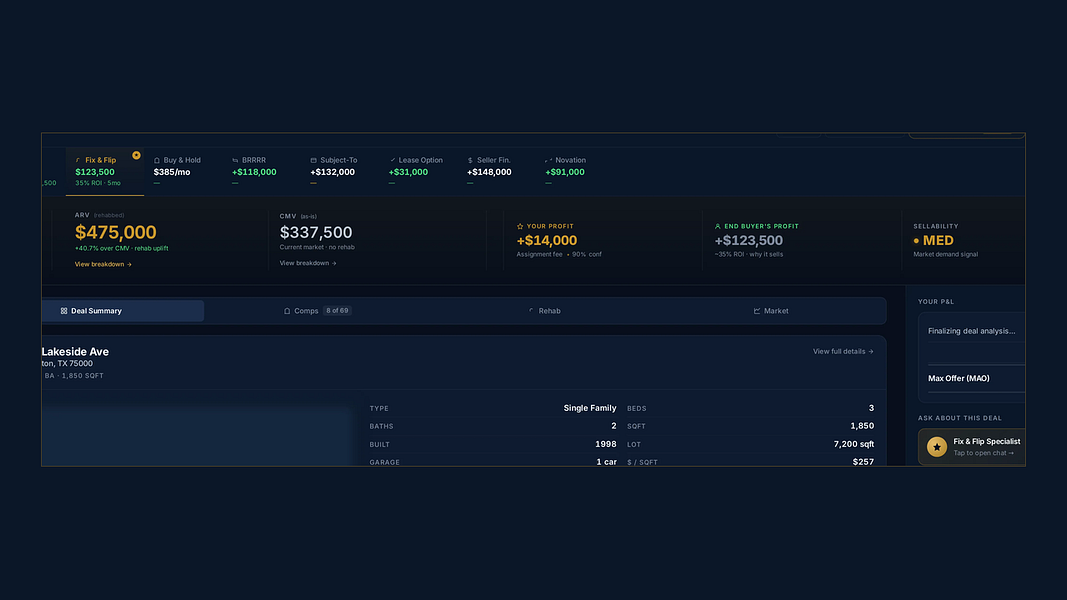Click the '8 of 69' comps count badge
Image resolution: width=1067 pixels, height=600 pixels.
point(338,311)
